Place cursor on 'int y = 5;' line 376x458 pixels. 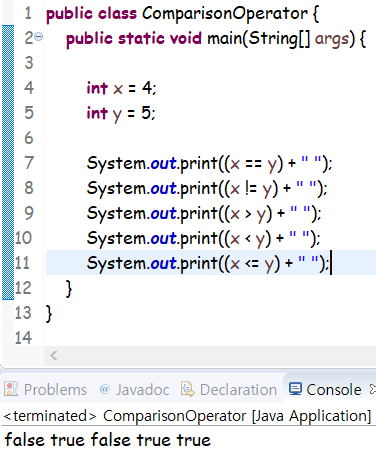[x=121, y=113]
